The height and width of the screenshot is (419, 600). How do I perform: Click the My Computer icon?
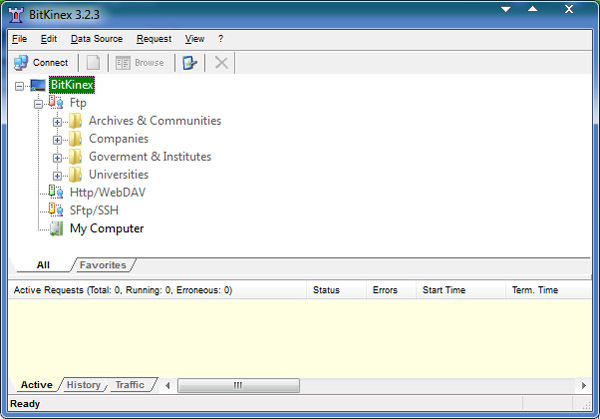(x=56, y=228)
